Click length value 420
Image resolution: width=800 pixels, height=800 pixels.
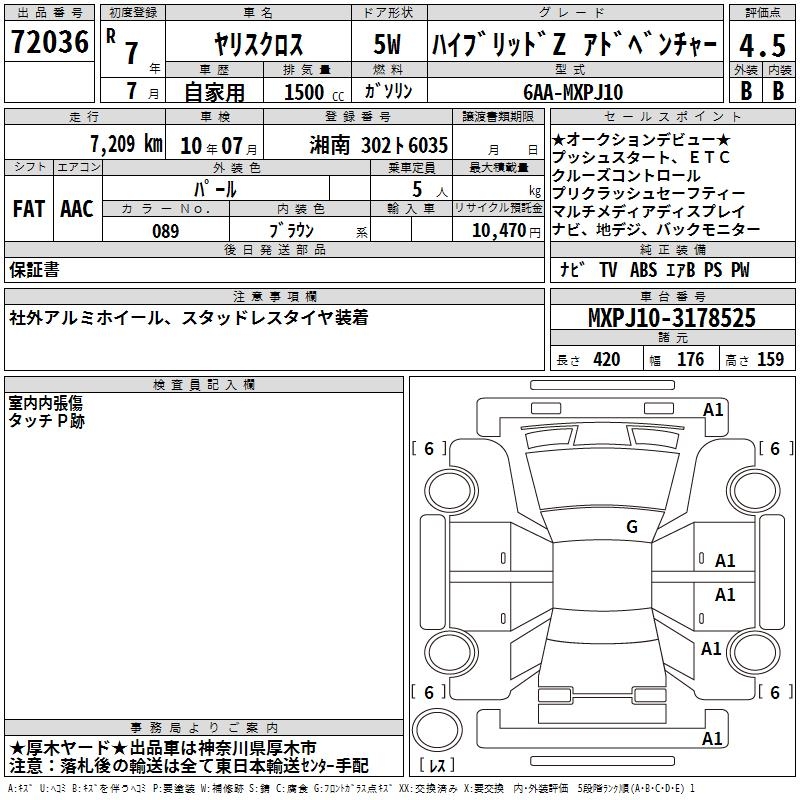pos(607,359)
